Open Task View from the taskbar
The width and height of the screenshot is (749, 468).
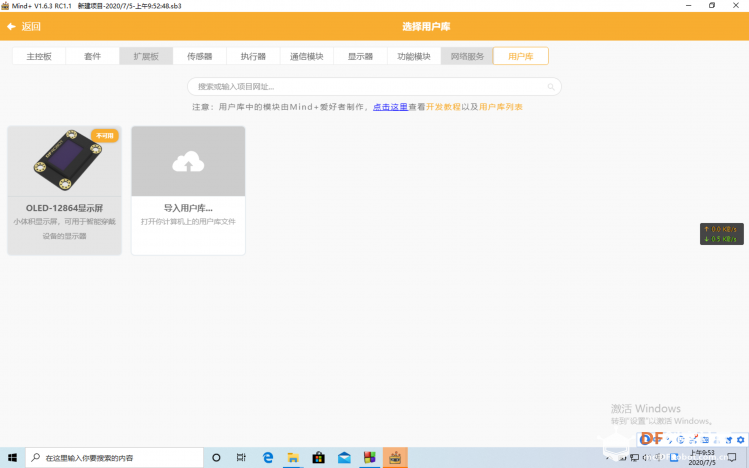[x=241, y=457]
